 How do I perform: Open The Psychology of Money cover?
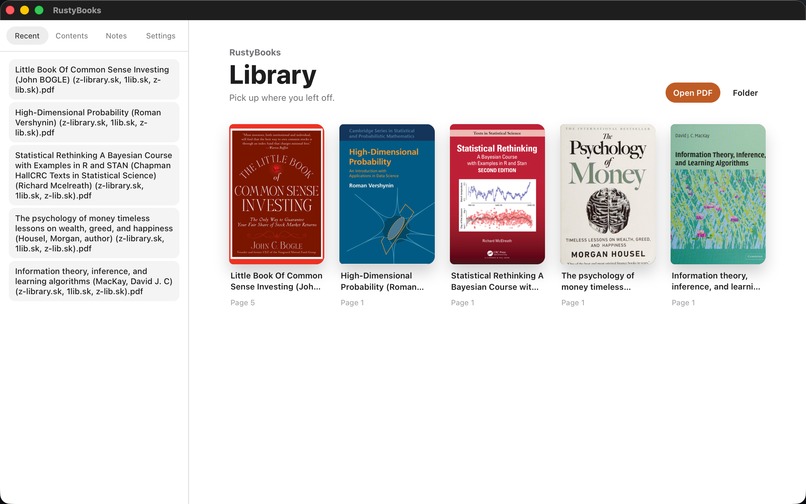click(x=608, y=194)
